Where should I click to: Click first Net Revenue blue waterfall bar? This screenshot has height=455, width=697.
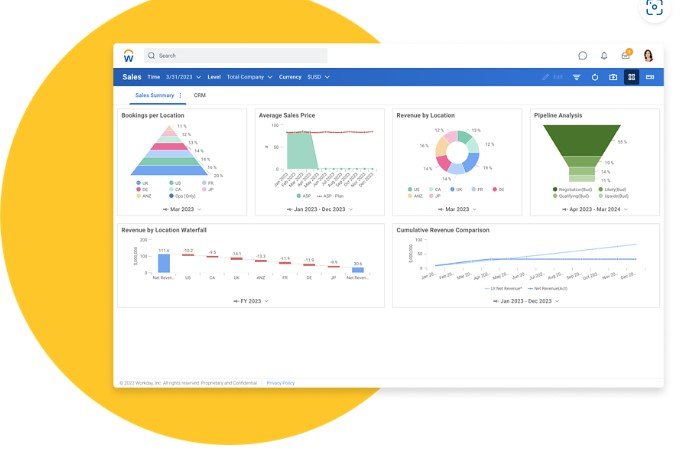(x=164, y=263)
